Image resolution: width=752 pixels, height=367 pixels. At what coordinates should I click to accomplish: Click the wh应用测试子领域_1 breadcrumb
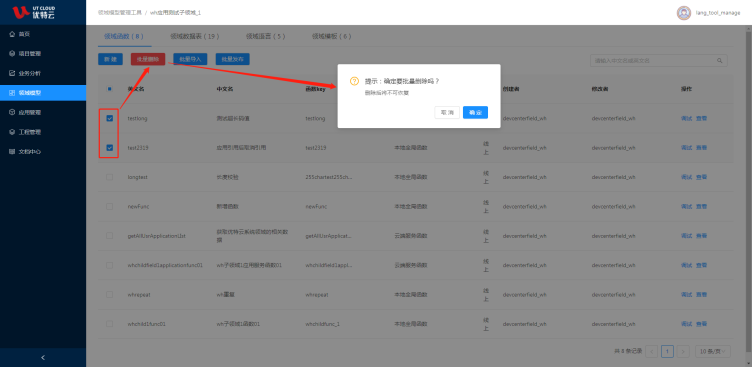176,12
